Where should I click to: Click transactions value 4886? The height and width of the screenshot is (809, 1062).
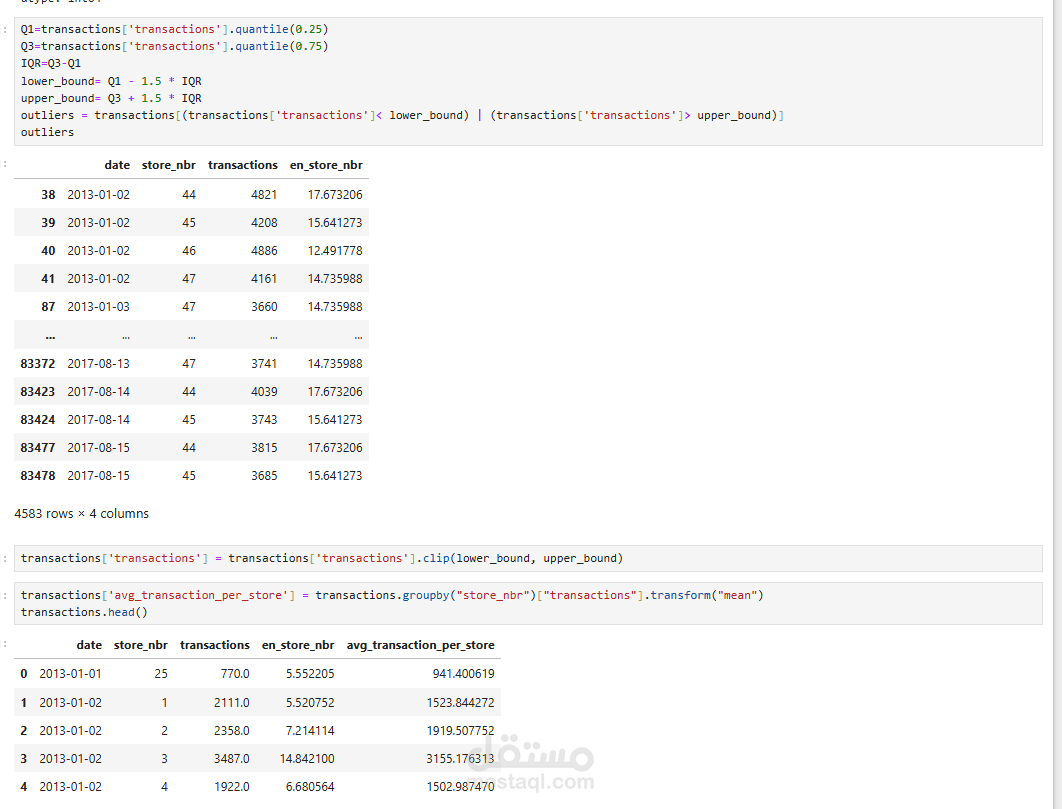tap(264, 251)
